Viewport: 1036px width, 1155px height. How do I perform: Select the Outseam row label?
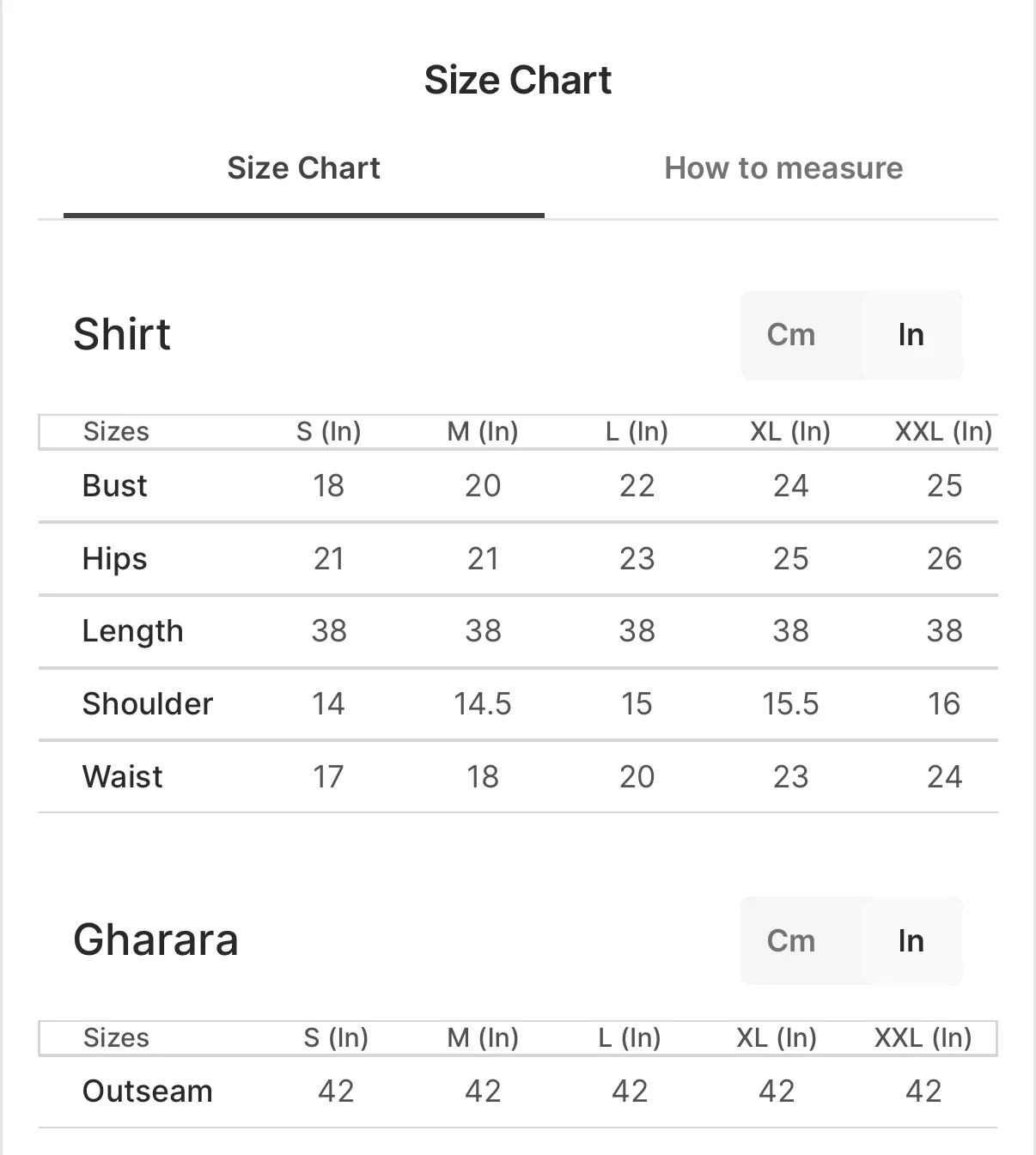[147, 1091]
